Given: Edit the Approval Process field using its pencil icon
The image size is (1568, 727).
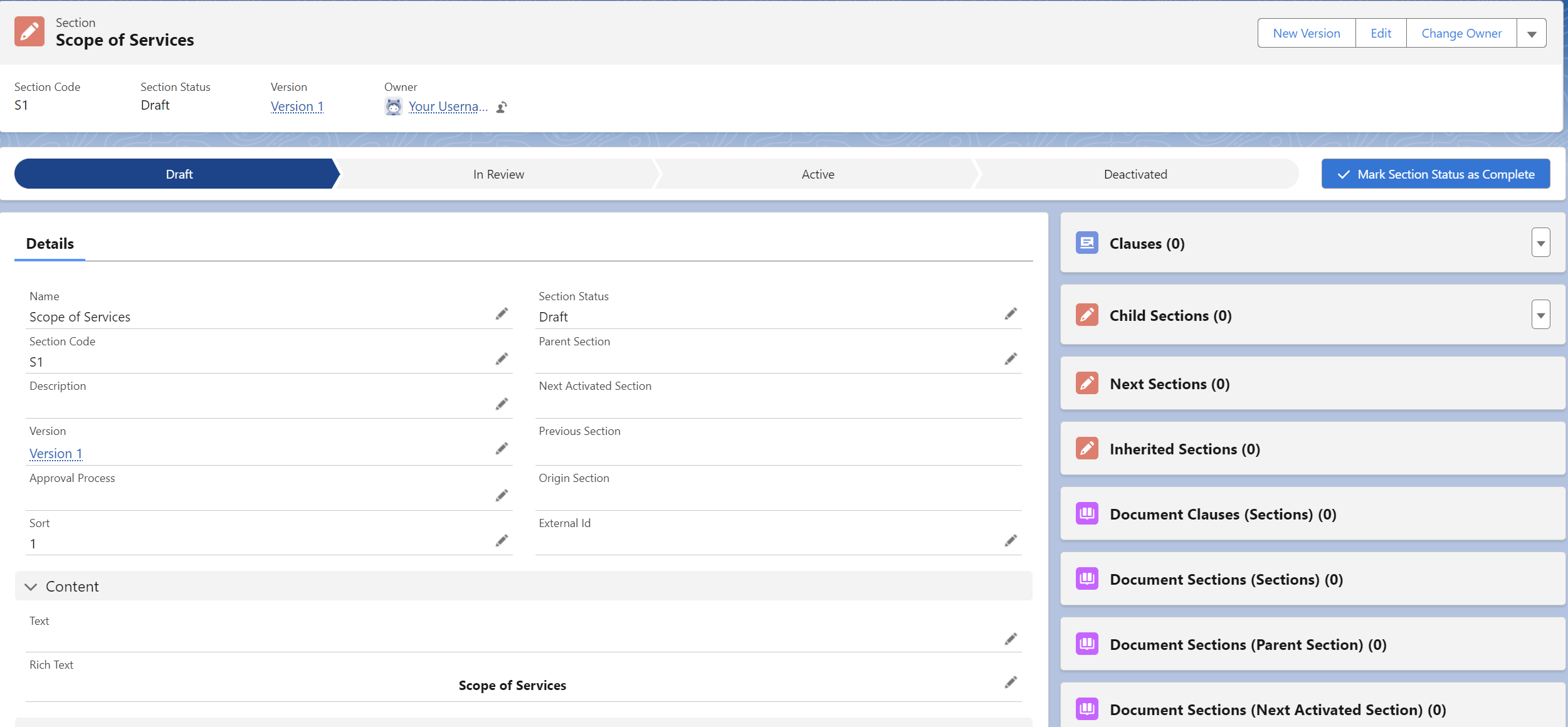Looking at the screenshot, I should (x=502, y=495).
